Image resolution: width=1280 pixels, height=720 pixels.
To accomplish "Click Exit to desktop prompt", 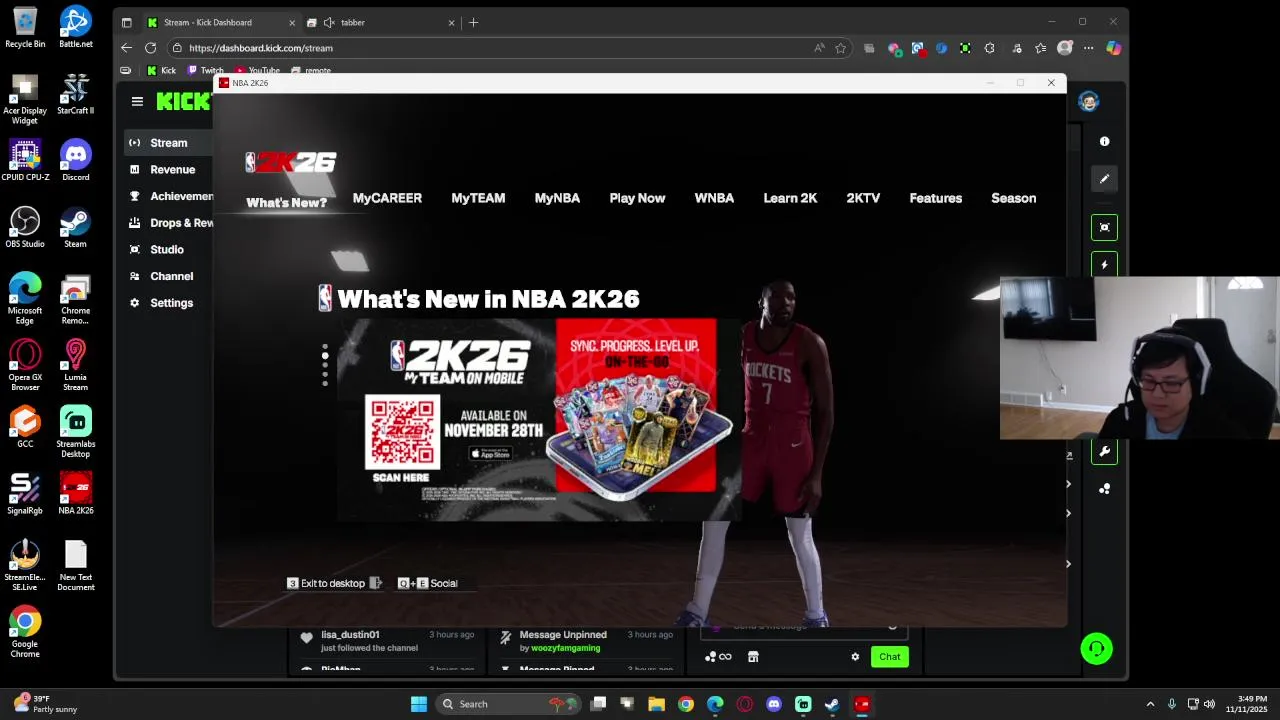I will (x=334, y=583).
